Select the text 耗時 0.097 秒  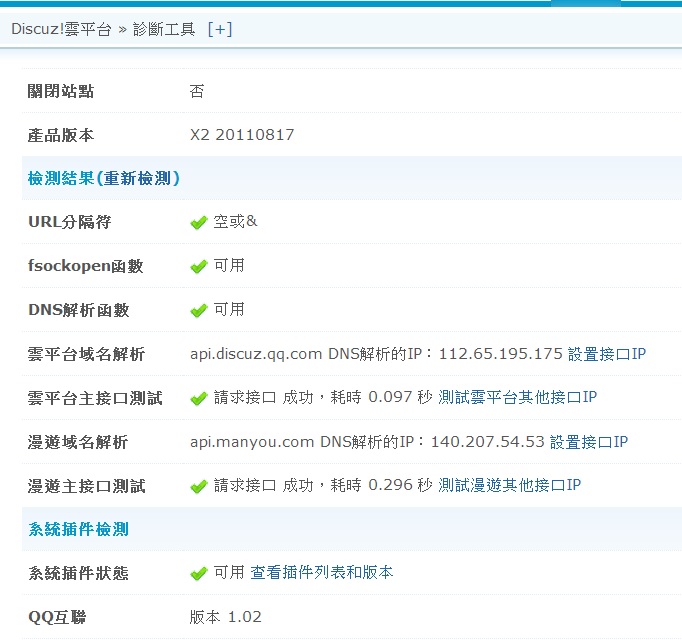(381, 397)
